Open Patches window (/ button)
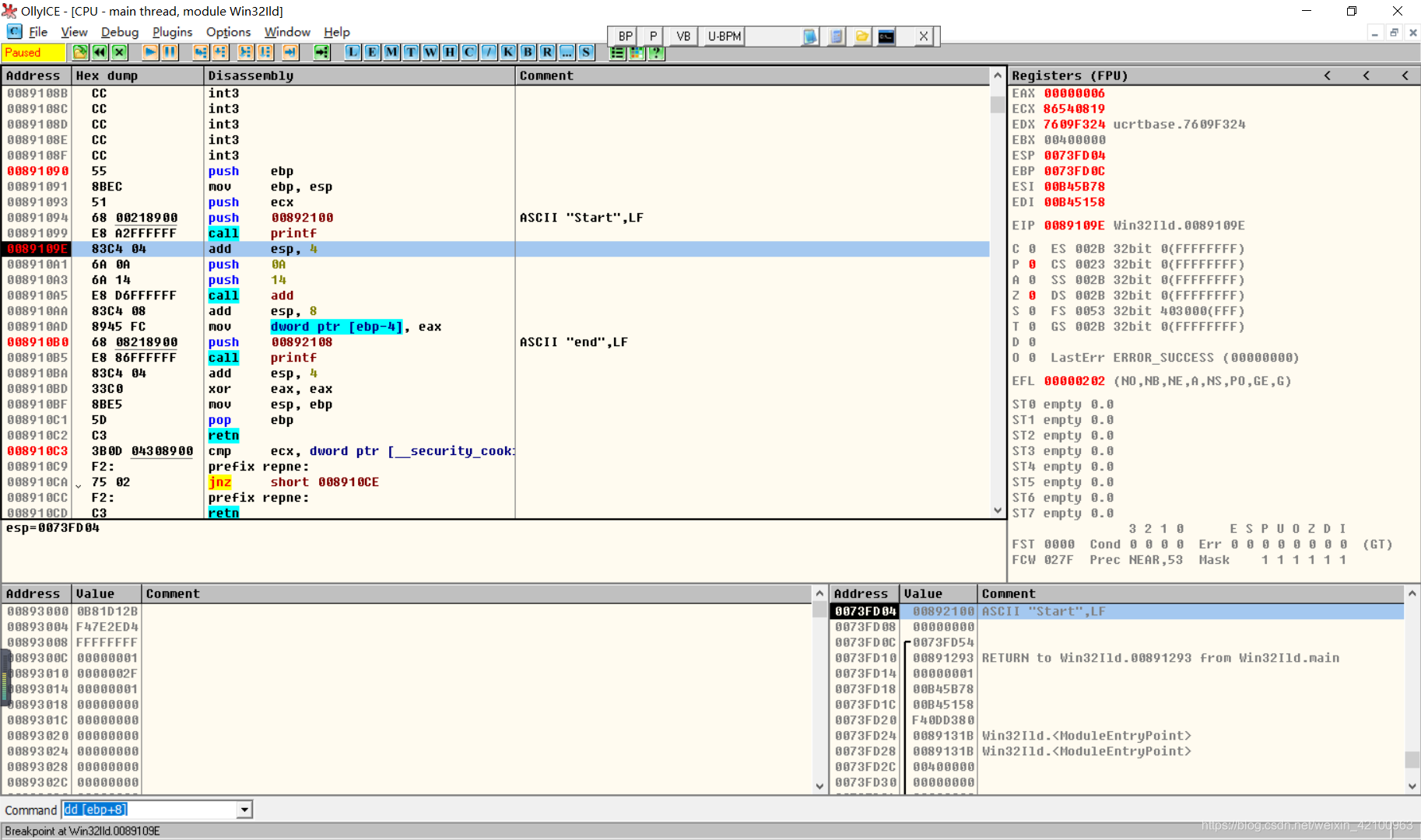 489,52
